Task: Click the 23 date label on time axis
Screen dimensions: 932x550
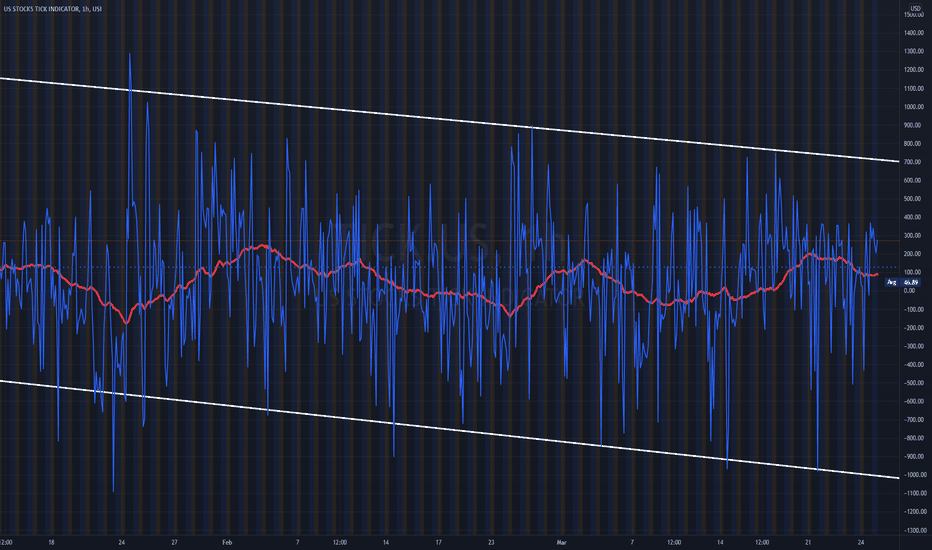Action: pyautogui.click(x=491, y=542)
